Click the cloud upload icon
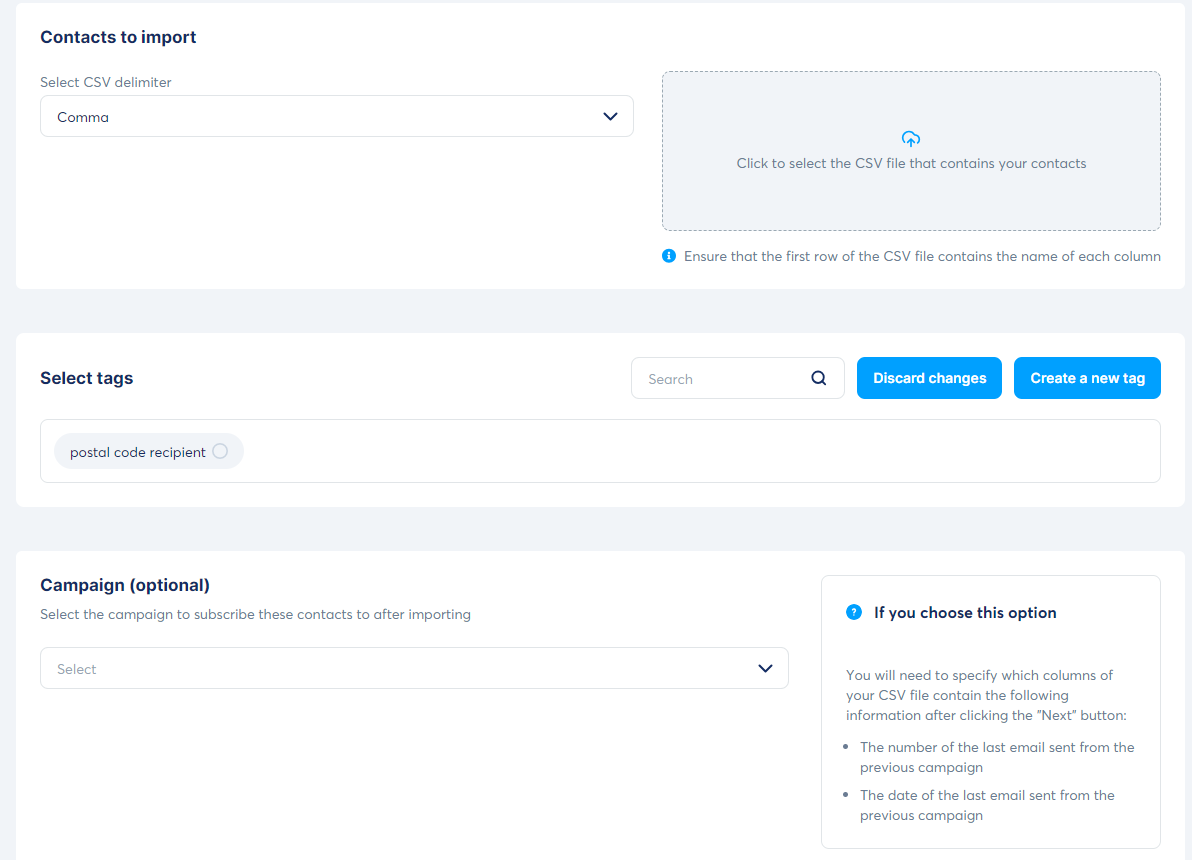The width and height of the screenshot is (1192, 860). coord(911,138)
